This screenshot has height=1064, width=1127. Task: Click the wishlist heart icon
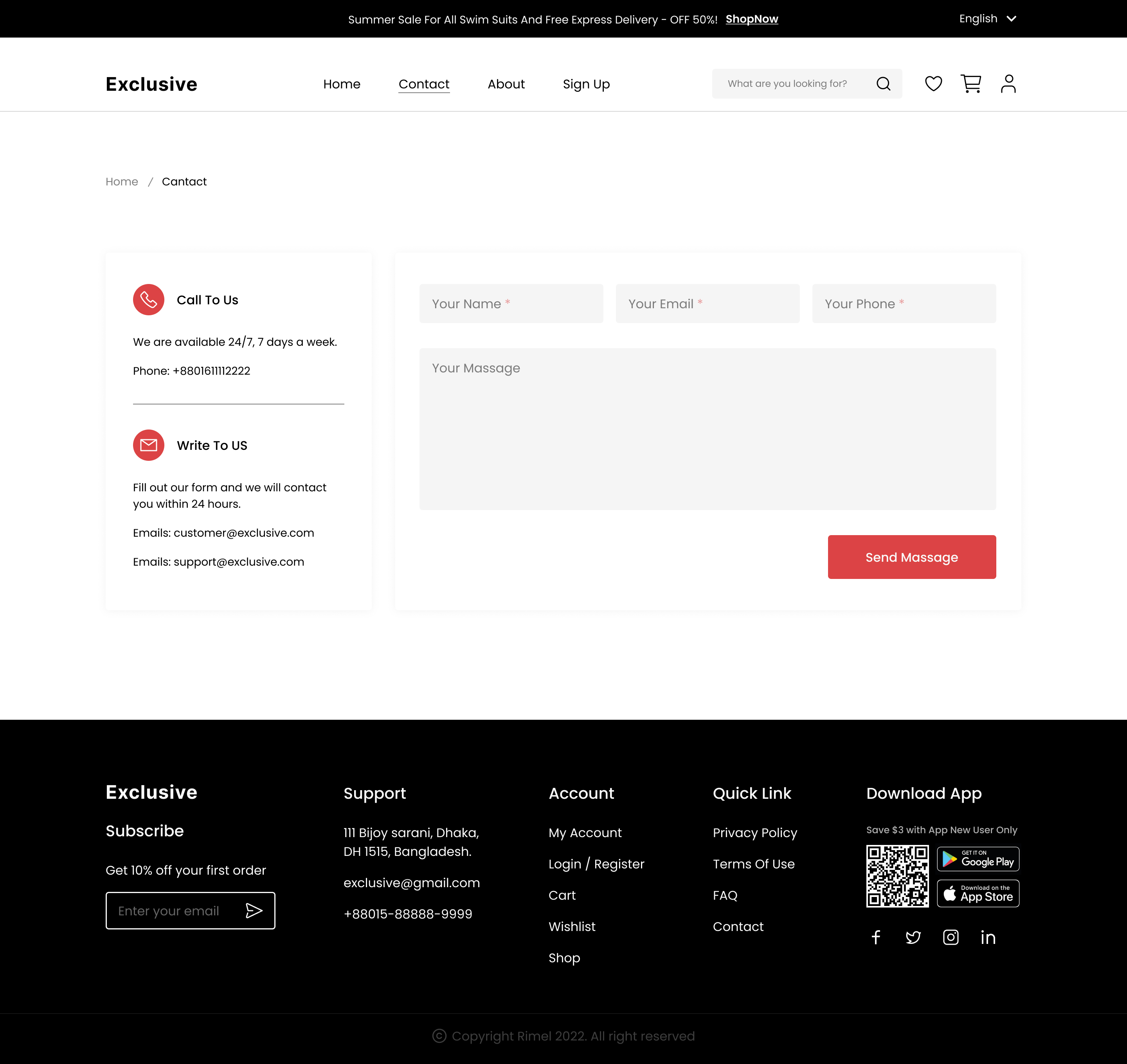pyautogui.click(x=932, y=83)
